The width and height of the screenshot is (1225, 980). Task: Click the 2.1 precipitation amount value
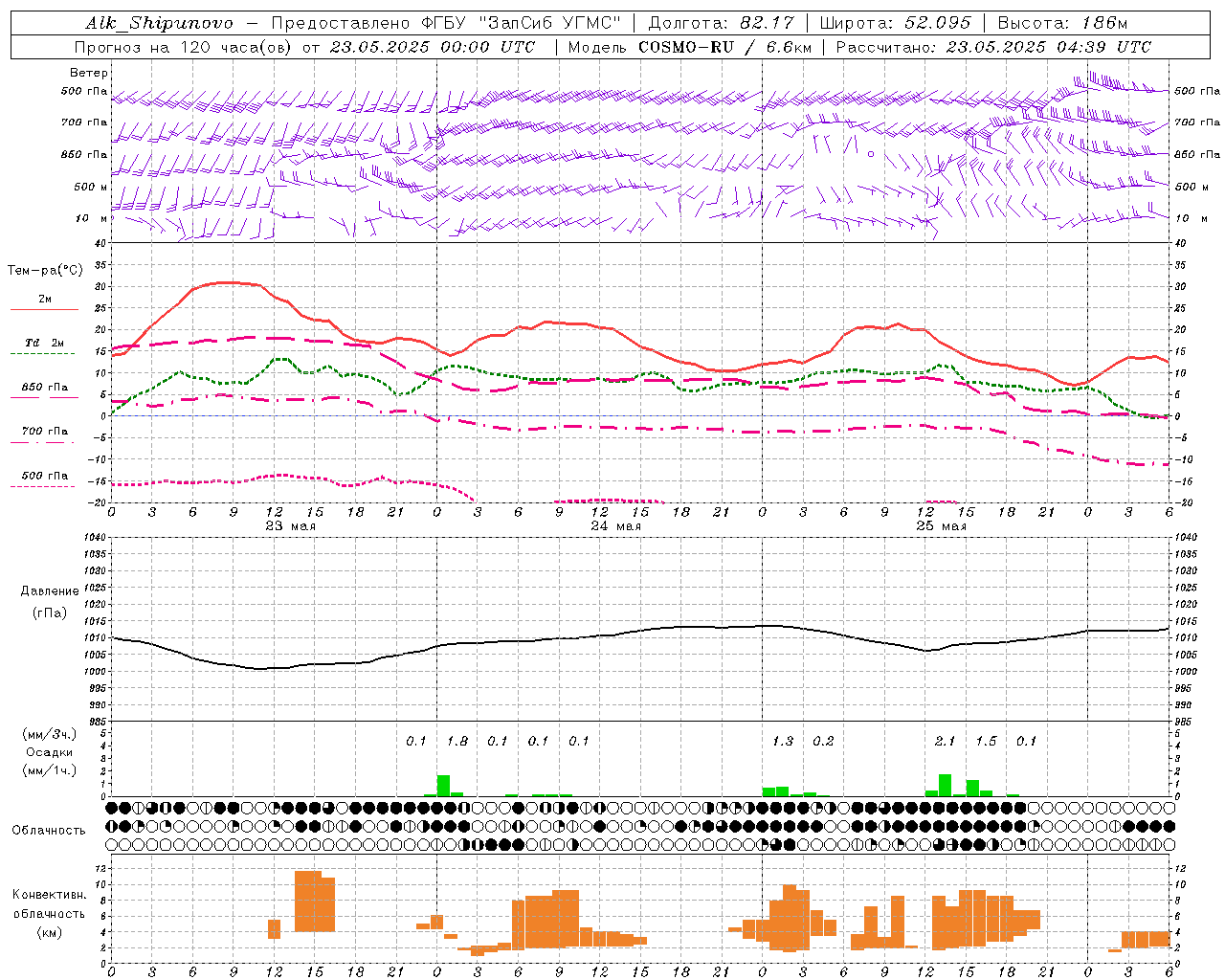pos(946,741)
